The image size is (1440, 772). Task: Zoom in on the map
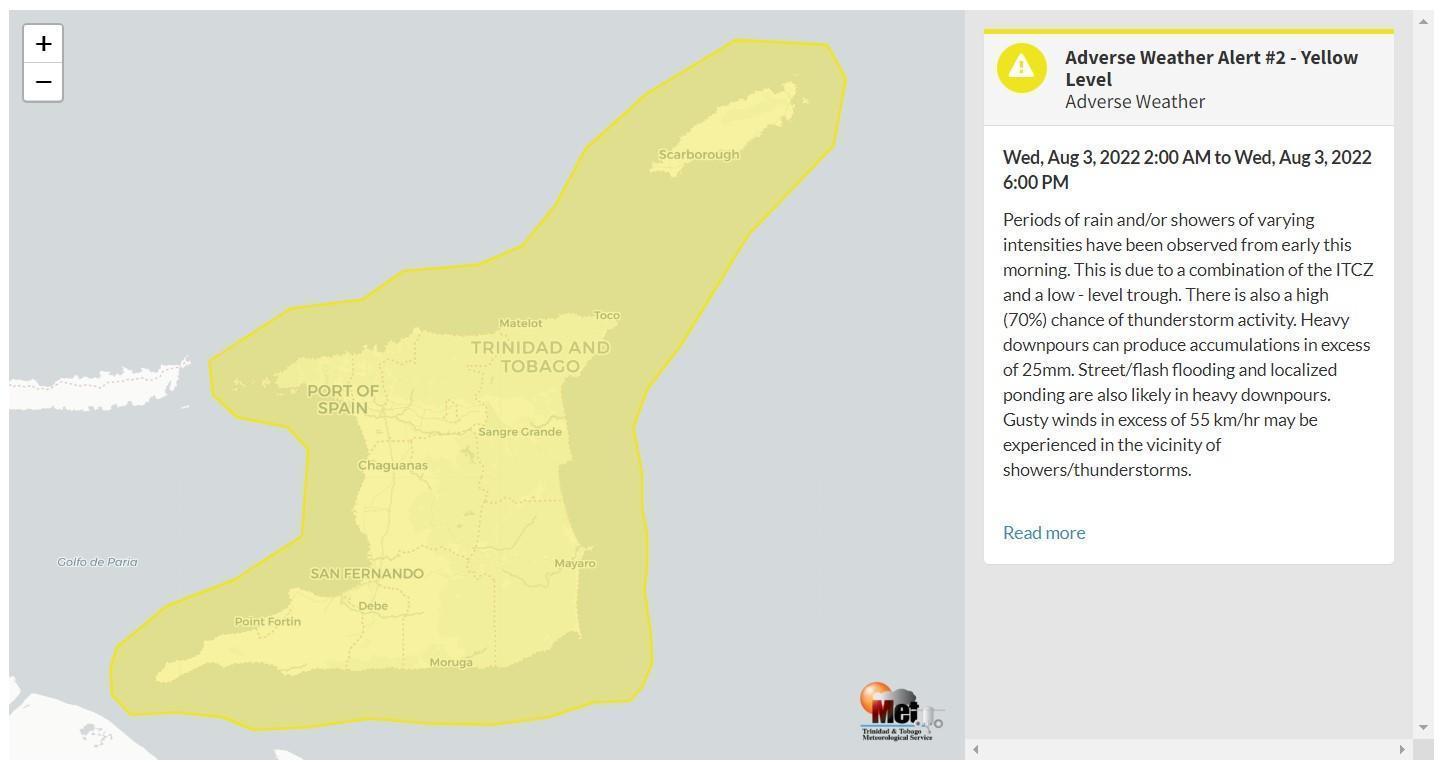pyautogui.click(x=43, y=44)
